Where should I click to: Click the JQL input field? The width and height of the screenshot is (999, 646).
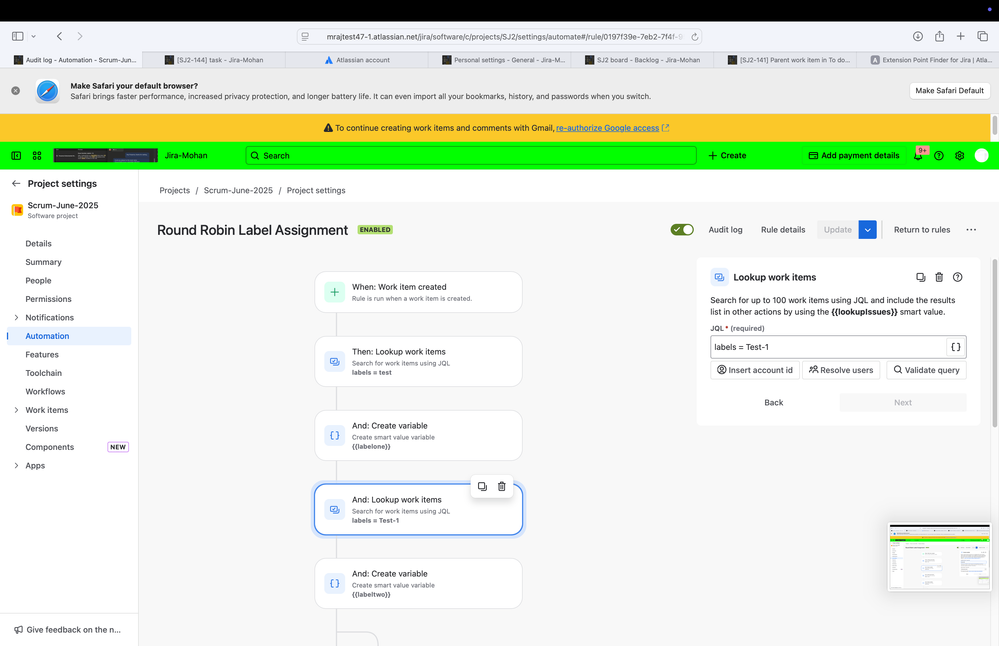coord(827,347)
